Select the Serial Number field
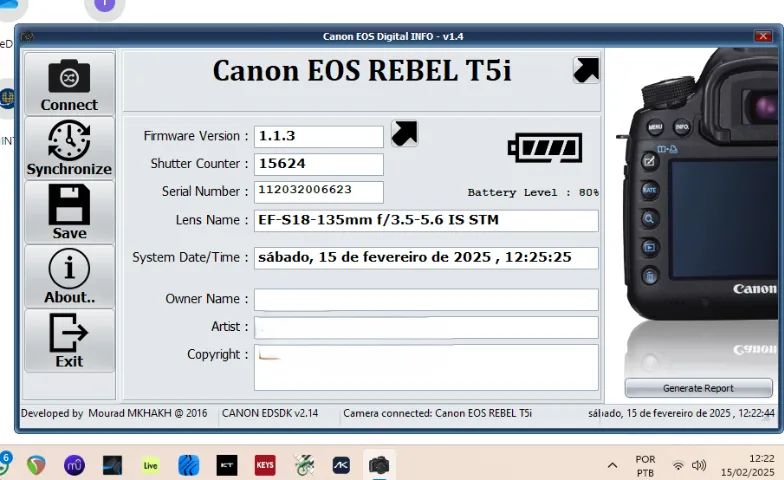Viewport: 784px width, 480px height. [x=318, y=191]
